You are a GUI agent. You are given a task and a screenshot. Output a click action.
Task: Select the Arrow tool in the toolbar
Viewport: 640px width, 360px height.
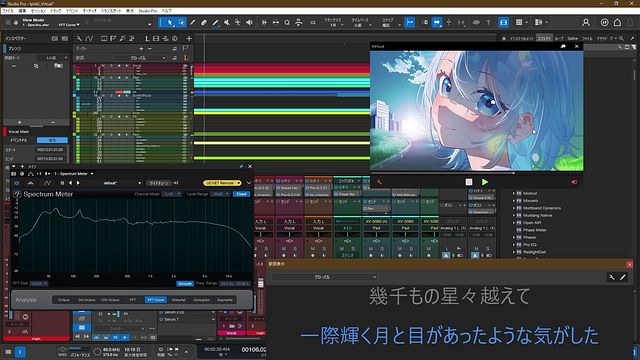pyautogui.click(x=170, y=23)
